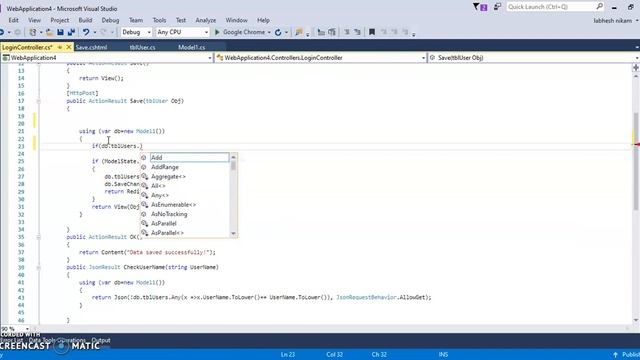This screenshot has width=640, height=360.
Task: Click the Quick Launch magnifier icon
Action: 600,7
